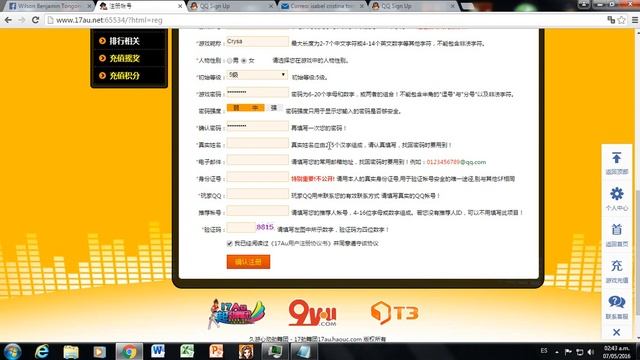
Task: Open the 17Au user registration agreement link
Action: pos(300,243)
